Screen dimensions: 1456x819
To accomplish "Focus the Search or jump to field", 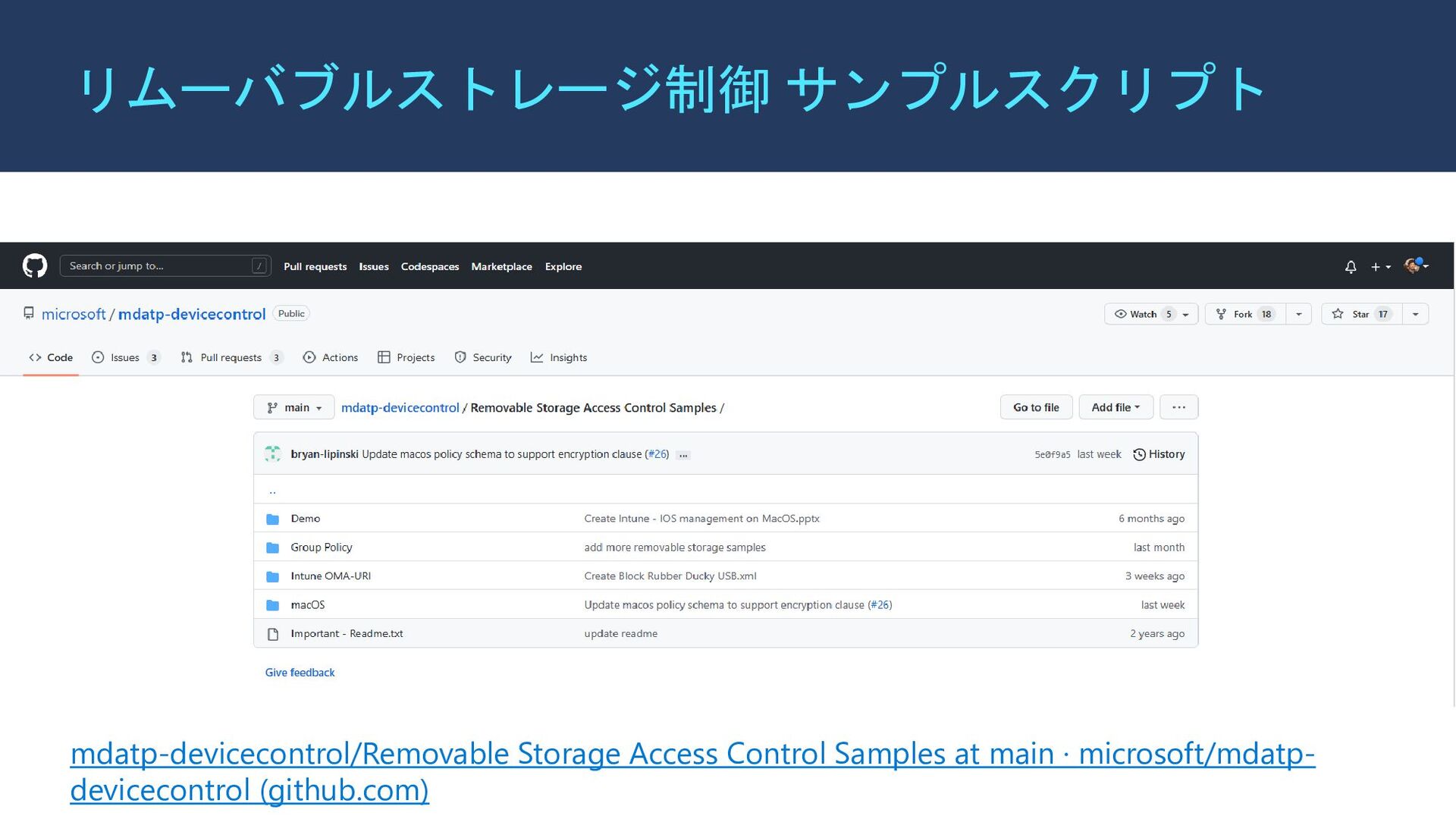I will (x=165, y=265).
